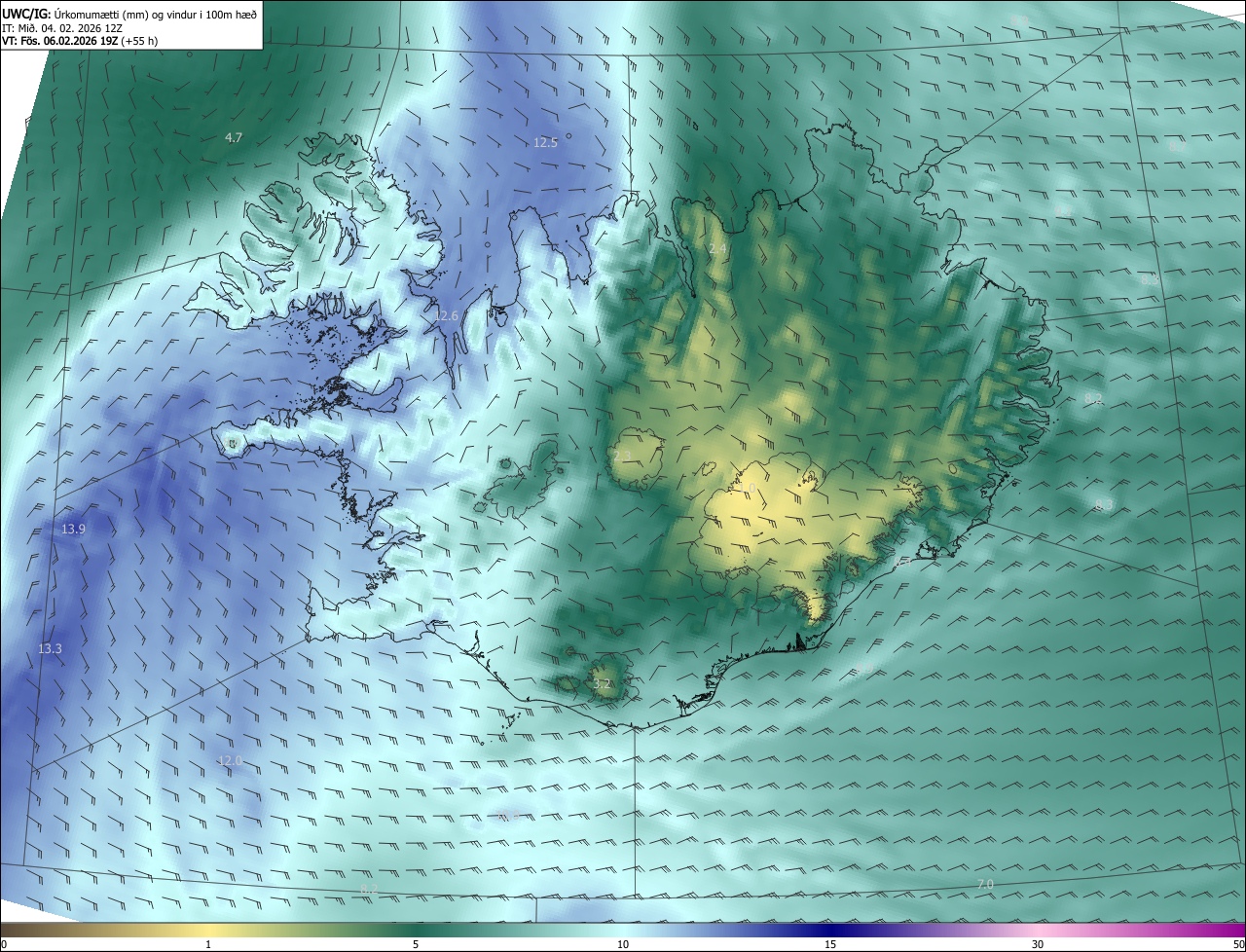The height and width of the screenshot is (952, 1246).
Task: Click the colorbar tick label '0'
Action: (4, 944)
